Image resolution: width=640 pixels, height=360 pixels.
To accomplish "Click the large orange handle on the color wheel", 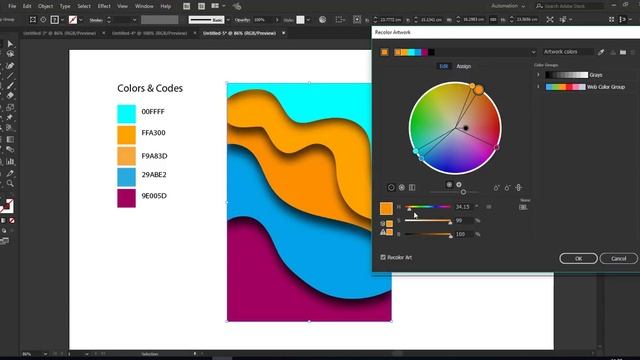I will tap(479, 90).
